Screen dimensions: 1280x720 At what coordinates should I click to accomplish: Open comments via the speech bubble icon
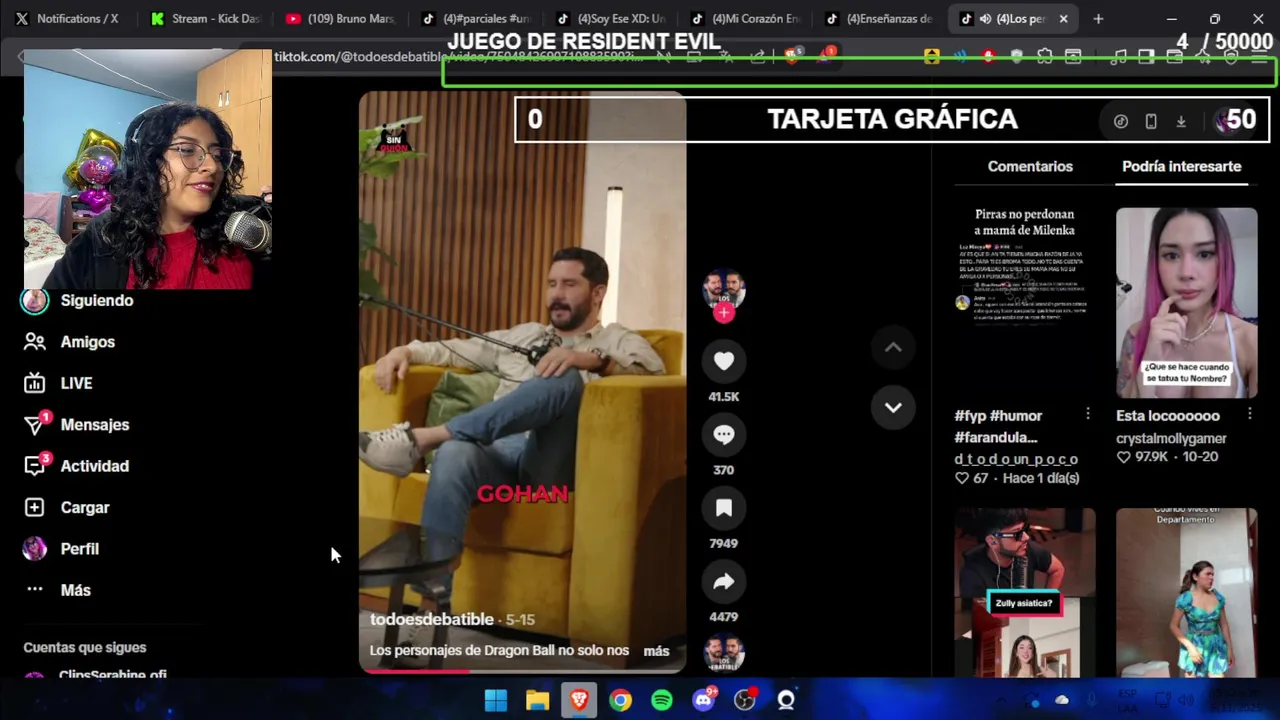[724, 435]
